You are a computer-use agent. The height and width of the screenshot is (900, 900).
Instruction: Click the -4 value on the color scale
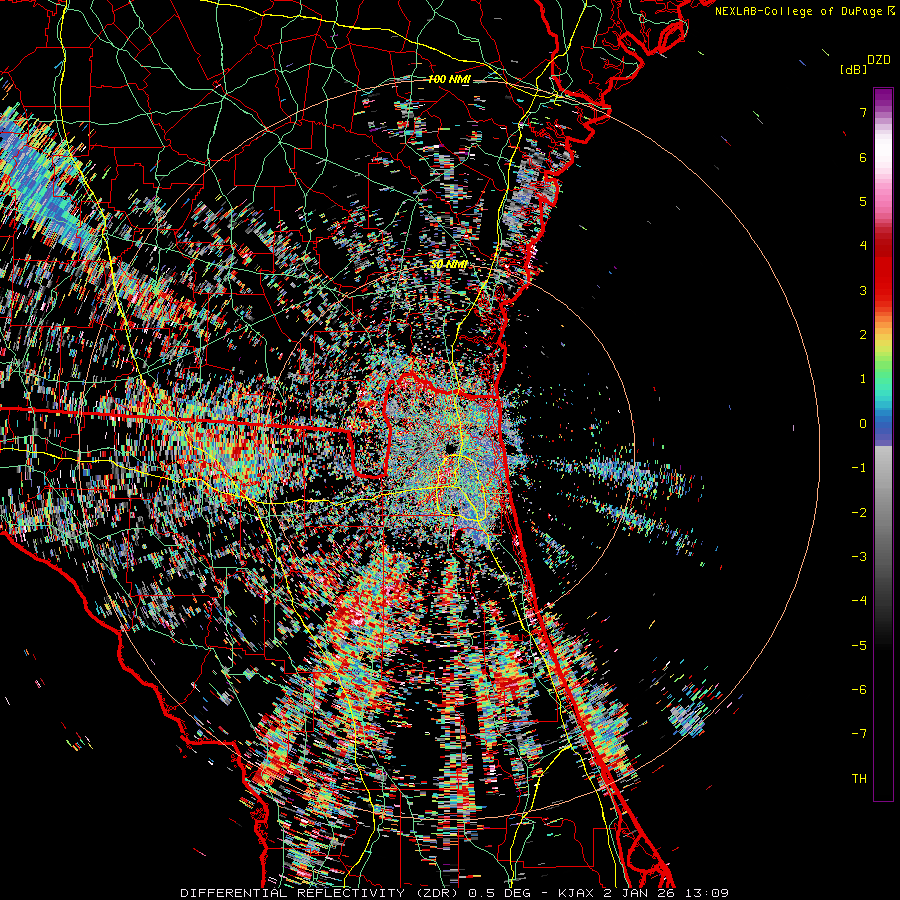[x=859, y=601]
